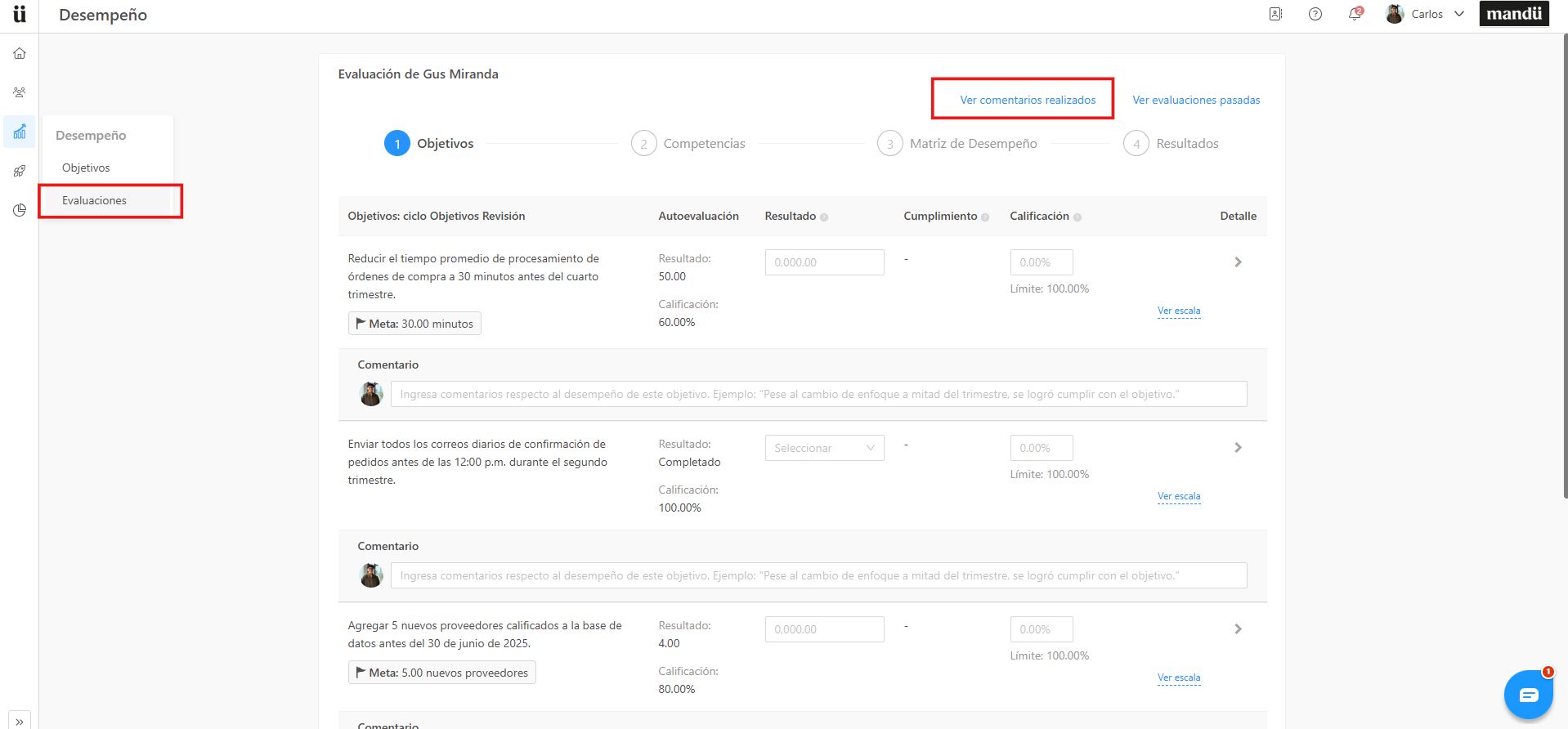Click the 'Detalle' column header

[x=1238, y=216]
